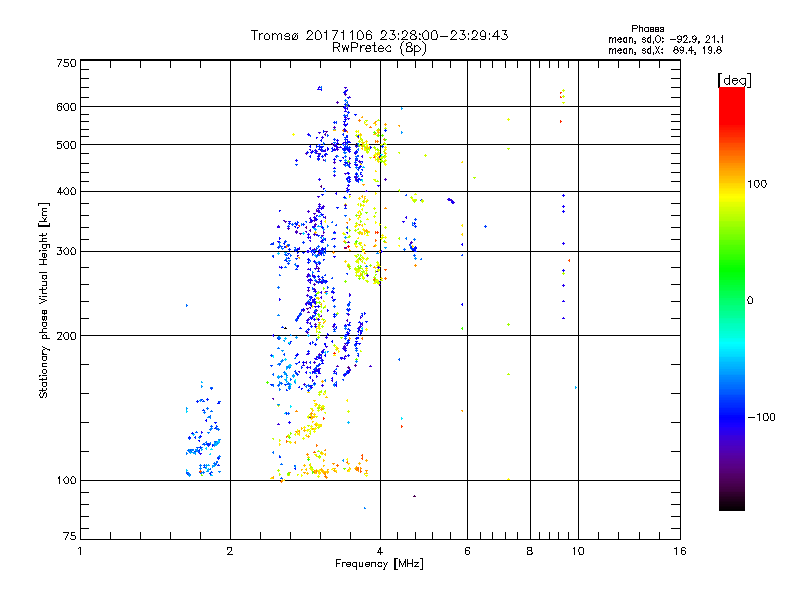Click the yellow colorbar band near 100
800x600 pixels.
732,196
